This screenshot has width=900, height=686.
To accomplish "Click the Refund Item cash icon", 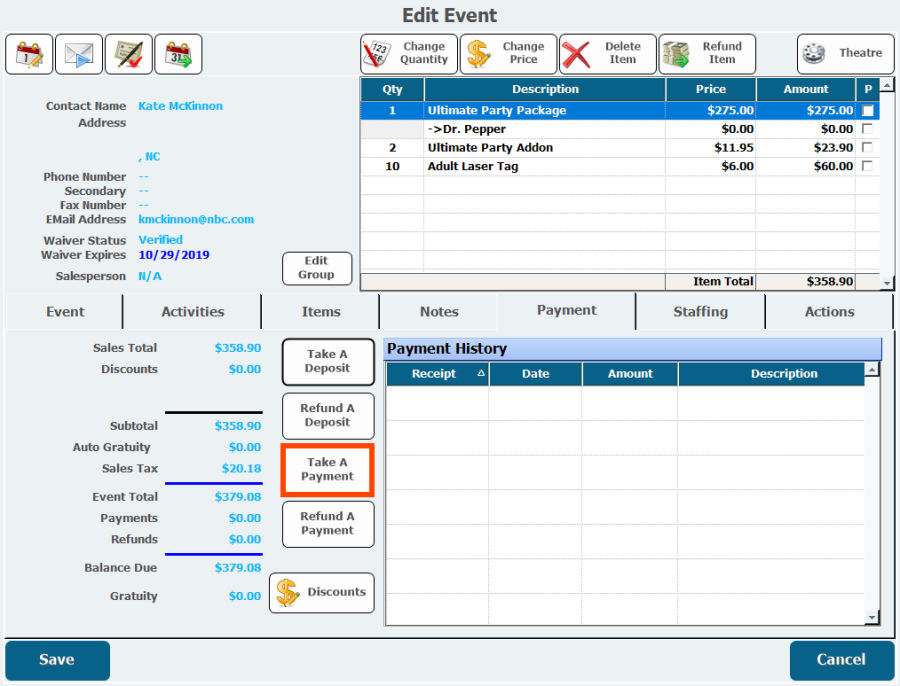I will [706, 54].
